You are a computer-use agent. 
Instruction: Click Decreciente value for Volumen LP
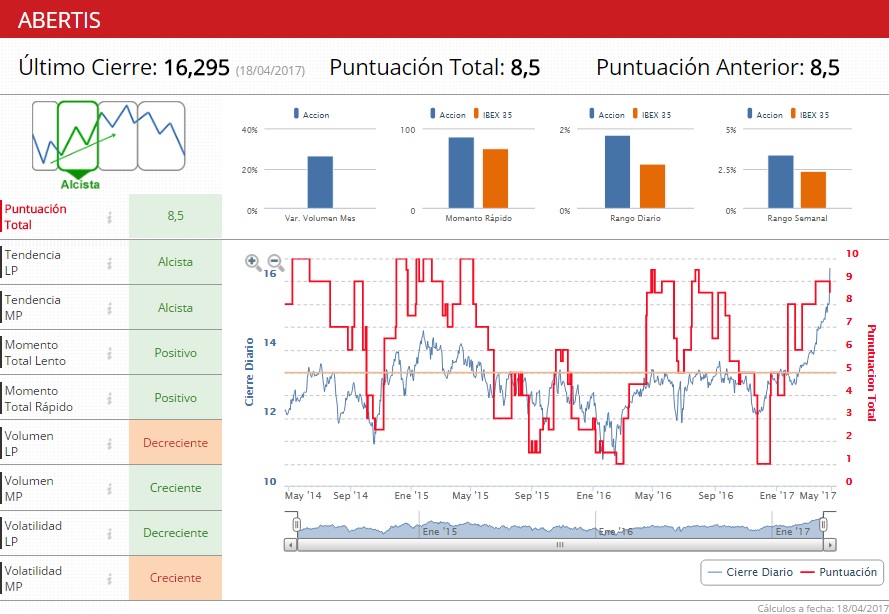(x=175, y=443)
